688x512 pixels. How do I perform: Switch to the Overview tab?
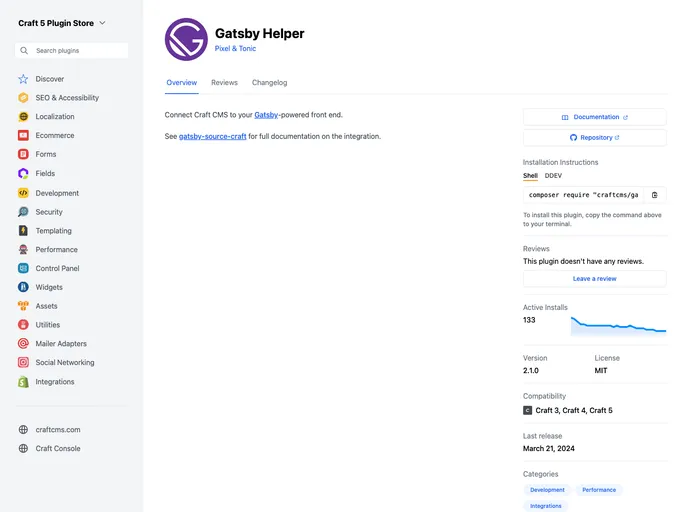coord(182,82)
